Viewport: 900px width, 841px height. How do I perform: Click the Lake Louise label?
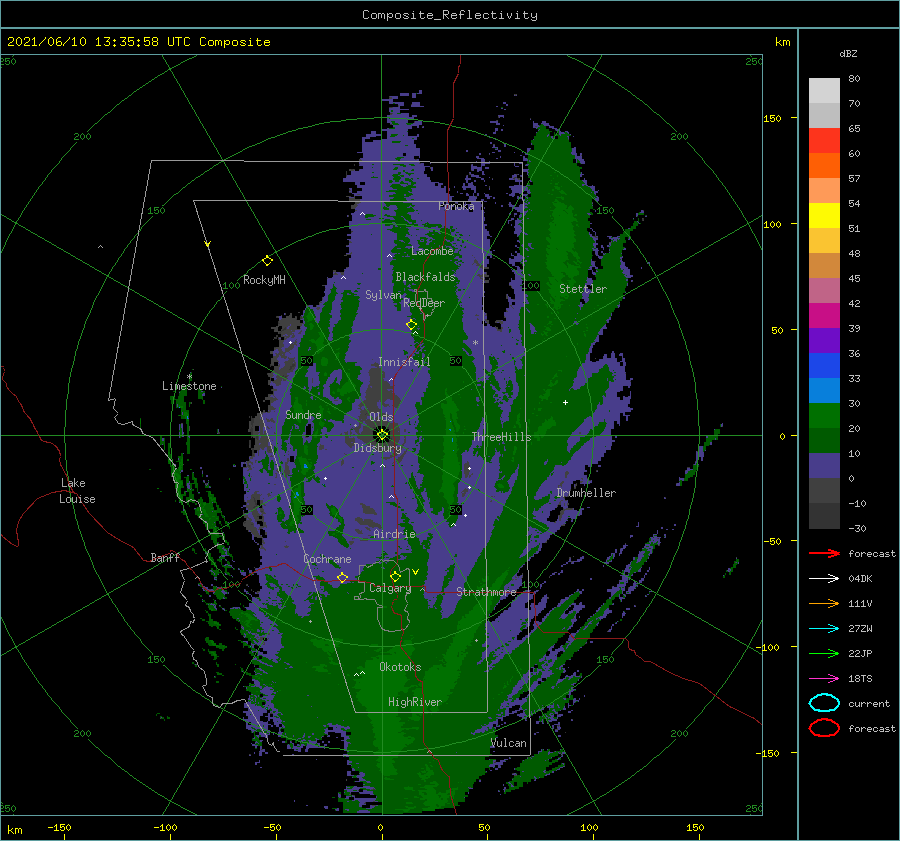point(77,491)
